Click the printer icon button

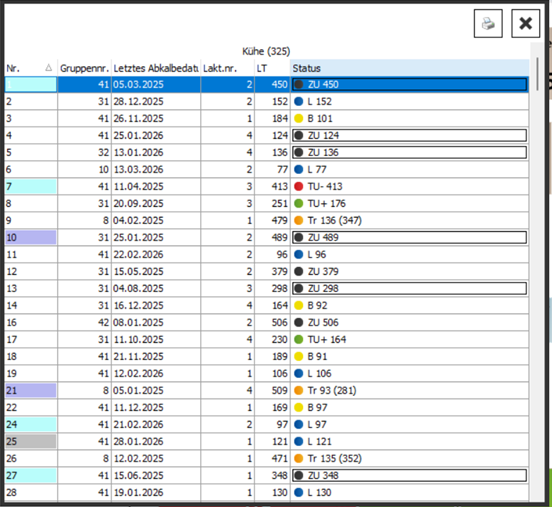[488, 24]
